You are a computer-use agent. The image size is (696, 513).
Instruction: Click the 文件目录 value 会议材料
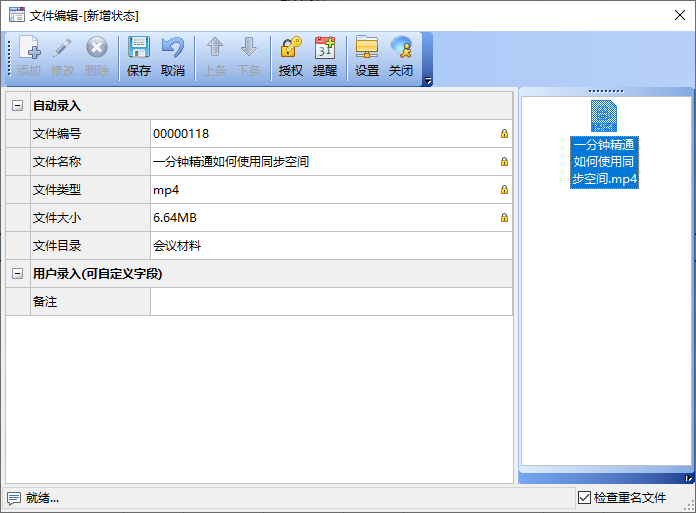point(177,245)
